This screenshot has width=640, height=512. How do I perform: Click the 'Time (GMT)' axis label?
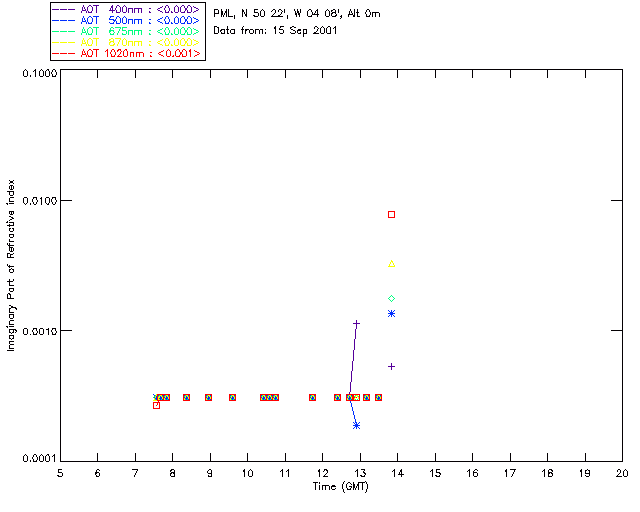click(341, 487)
